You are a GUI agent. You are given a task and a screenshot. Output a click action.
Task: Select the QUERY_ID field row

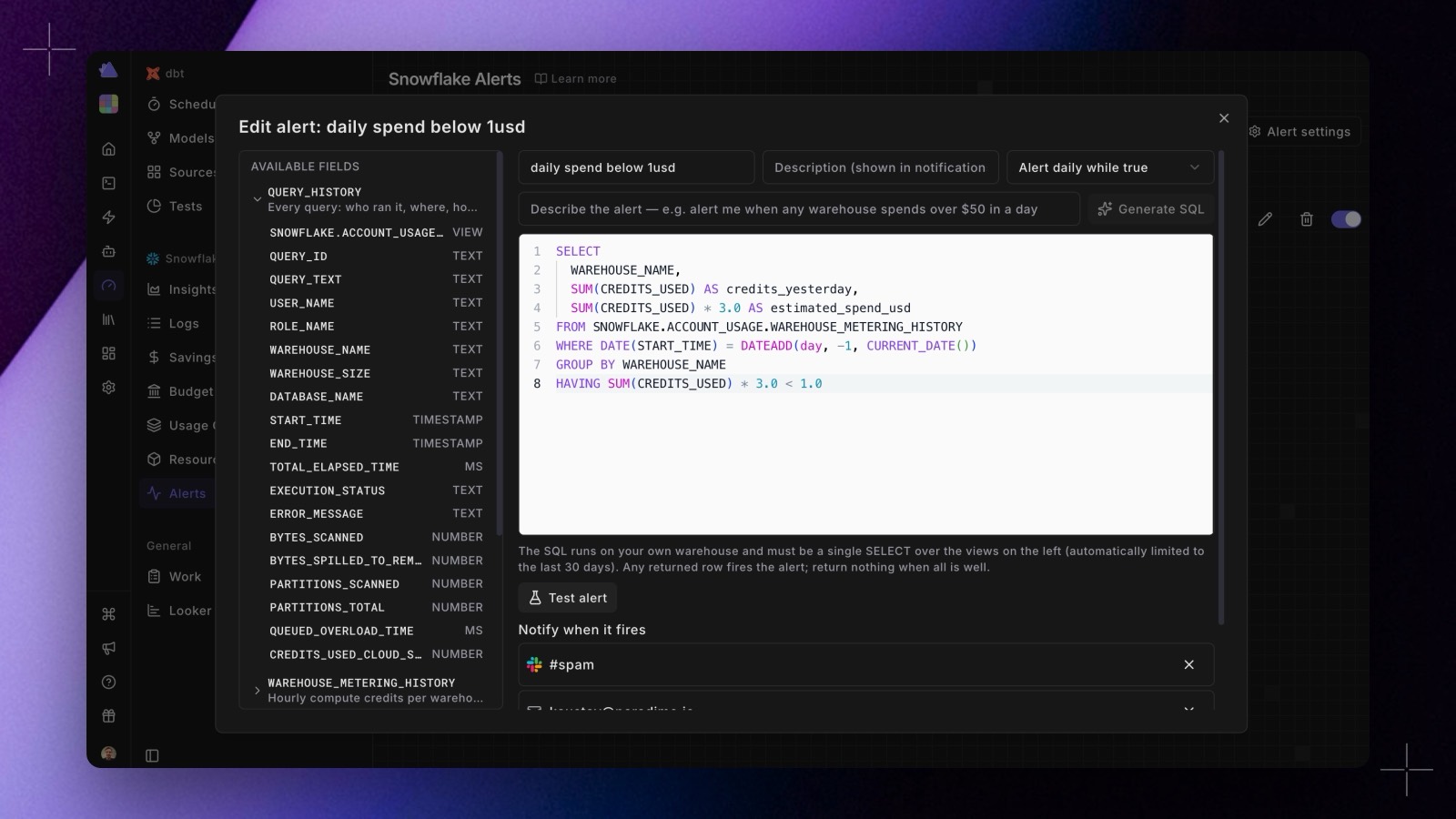pyautogui.click(x=376, y=257)
